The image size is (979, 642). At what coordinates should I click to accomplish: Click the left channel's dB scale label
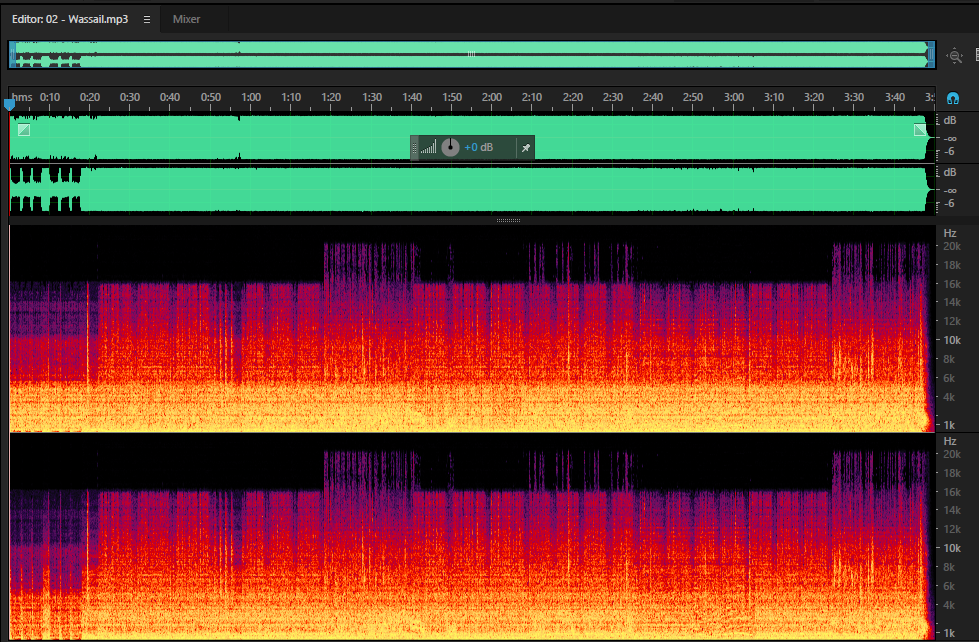950,121
